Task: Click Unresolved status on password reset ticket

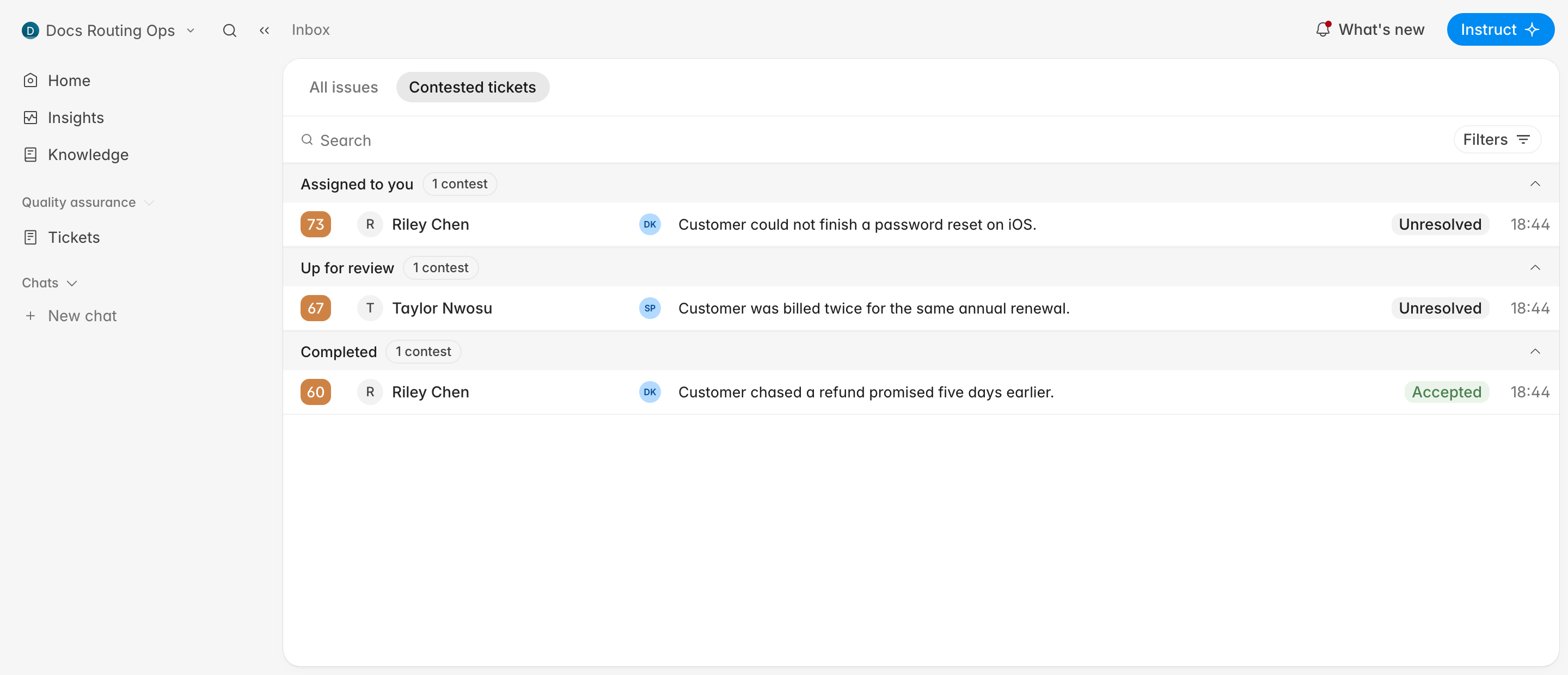Action: click(1440, 225)
